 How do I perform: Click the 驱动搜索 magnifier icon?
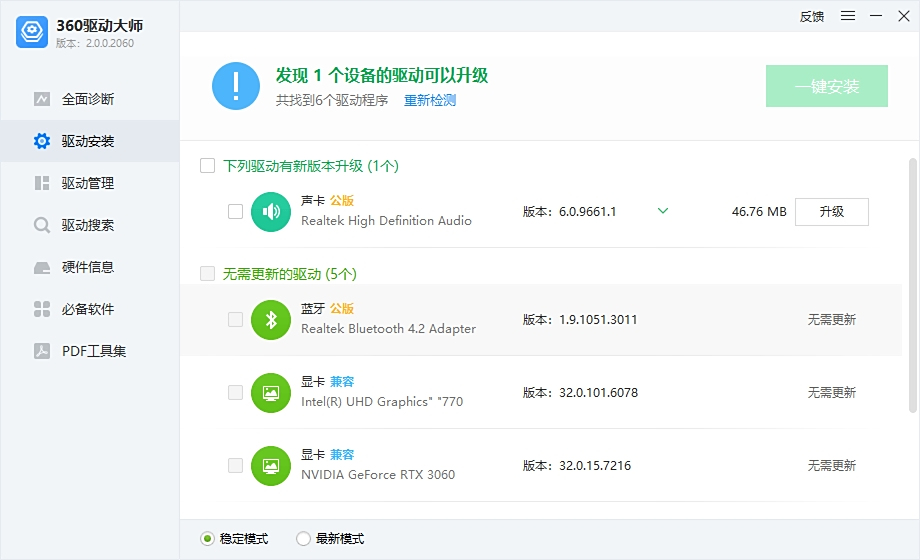coord(42,225)
